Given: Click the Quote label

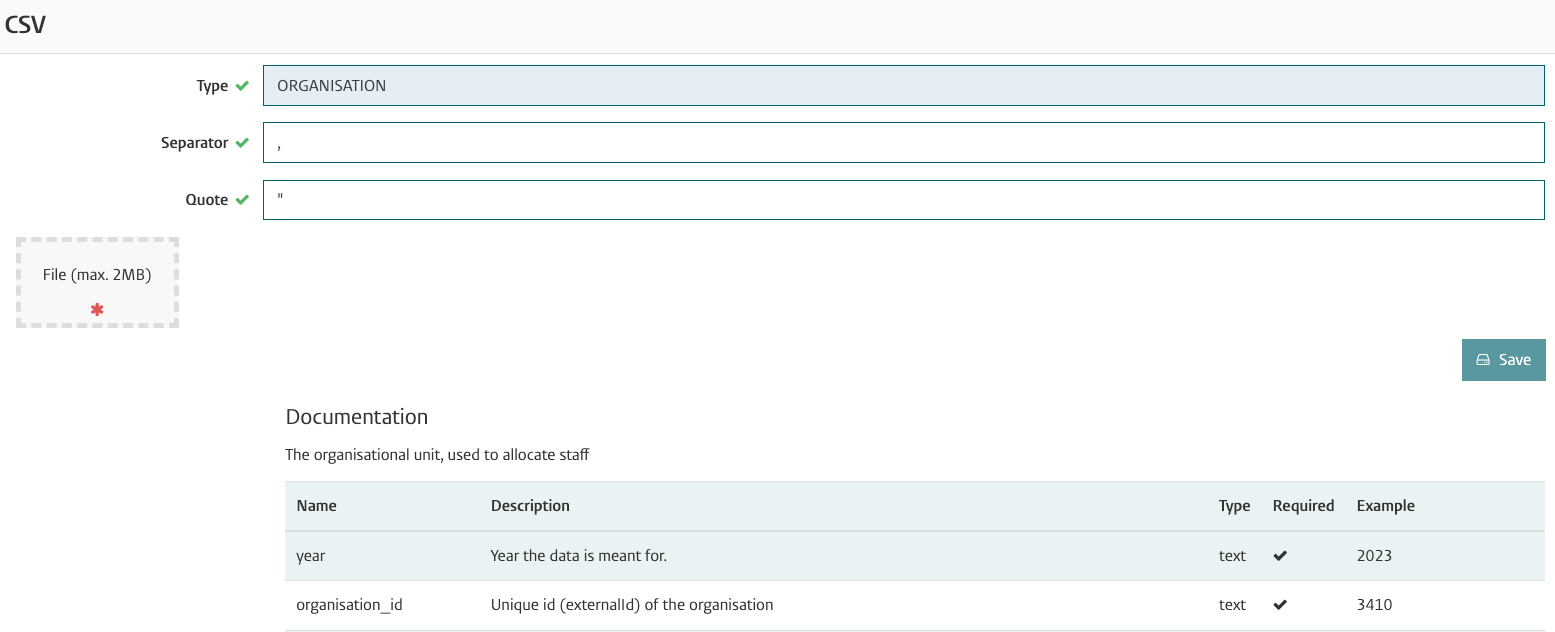Looking at the screenshot, I should 207,200.
